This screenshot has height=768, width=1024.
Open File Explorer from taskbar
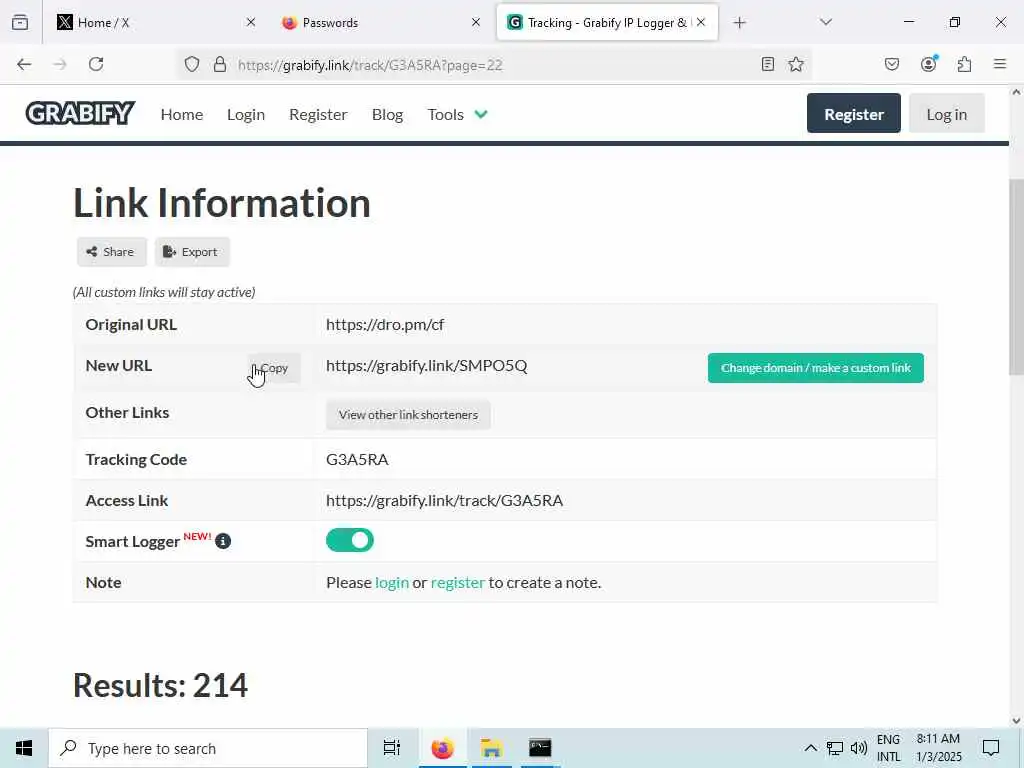(x=491, y=748)
